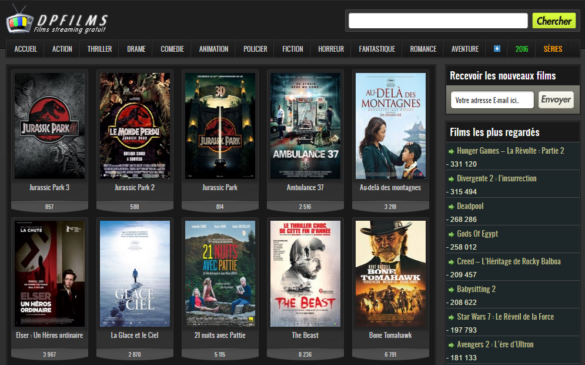This screenshot has width=585, height=365.
Task: Click the Chercher search button
Action: click(554, 21)
